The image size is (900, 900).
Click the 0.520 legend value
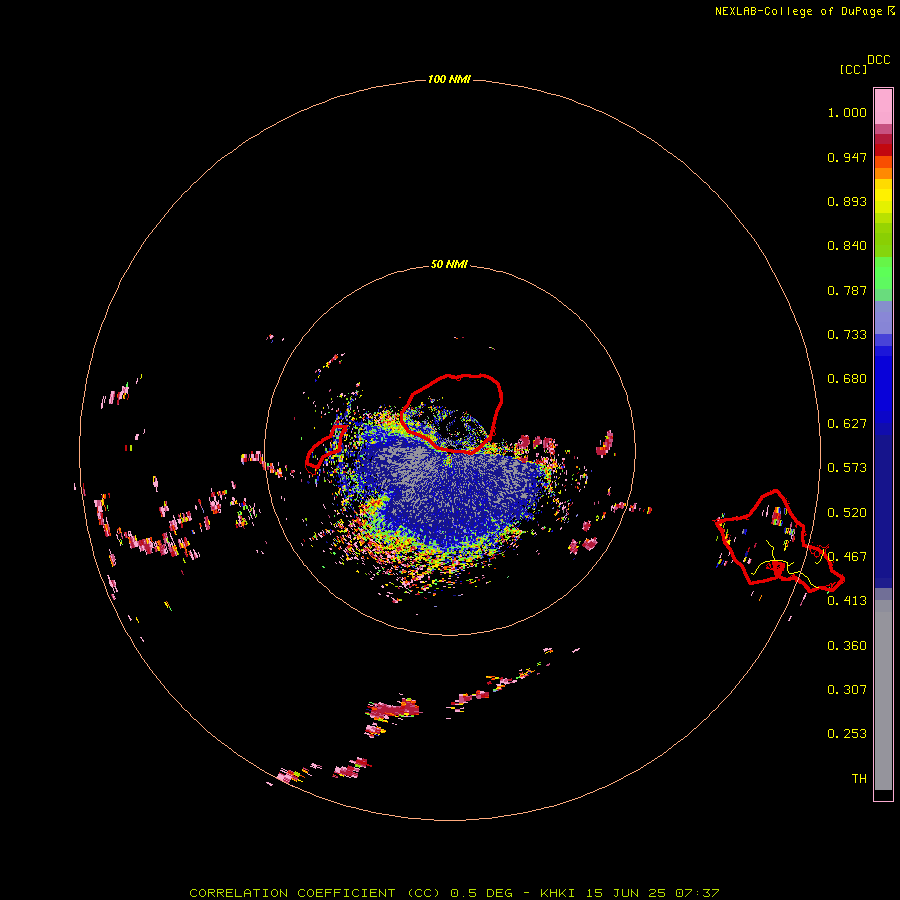pyautogui.click(x=847, y=513)
